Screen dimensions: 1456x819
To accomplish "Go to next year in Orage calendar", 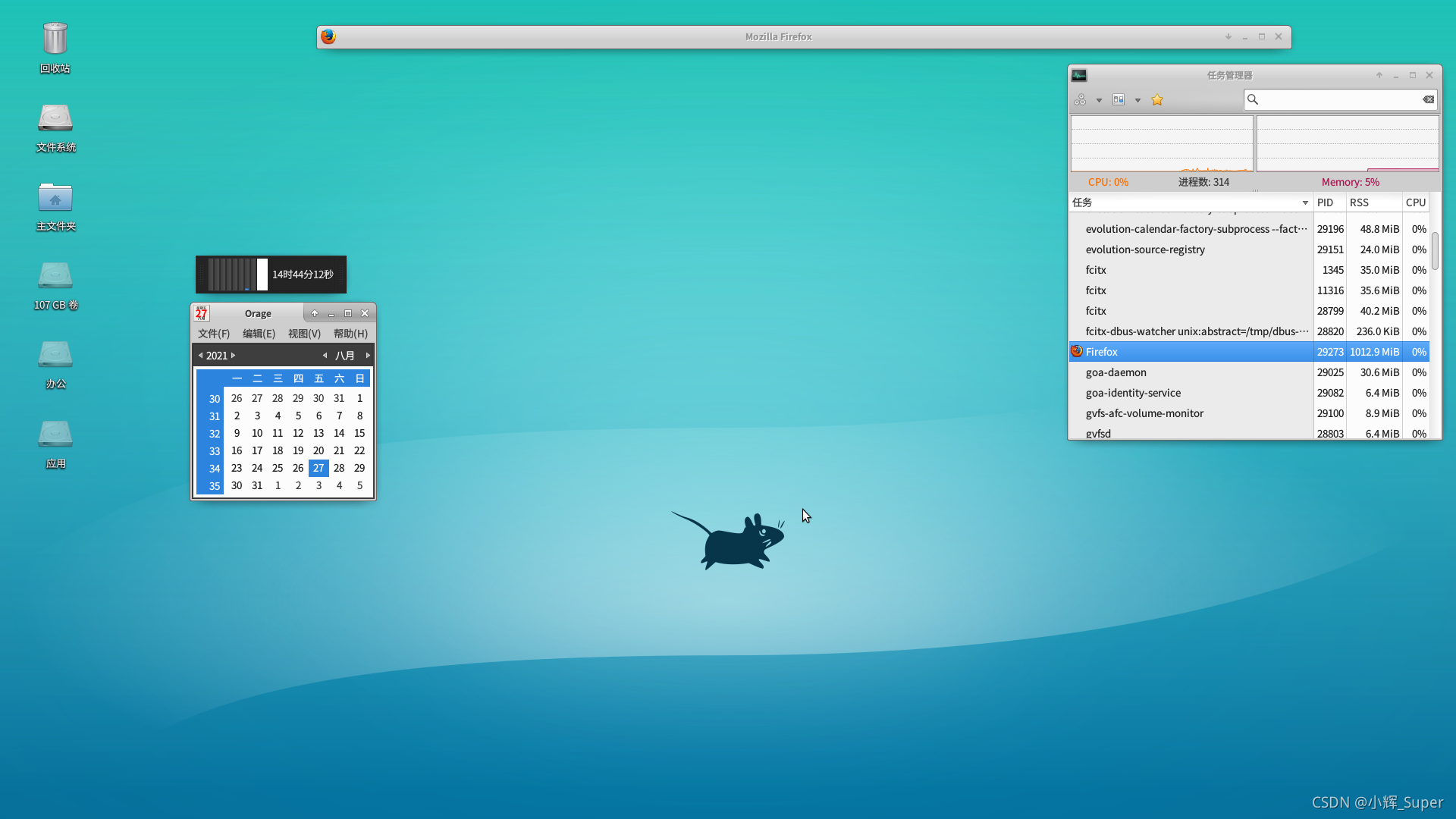I will tap(234, 355).
